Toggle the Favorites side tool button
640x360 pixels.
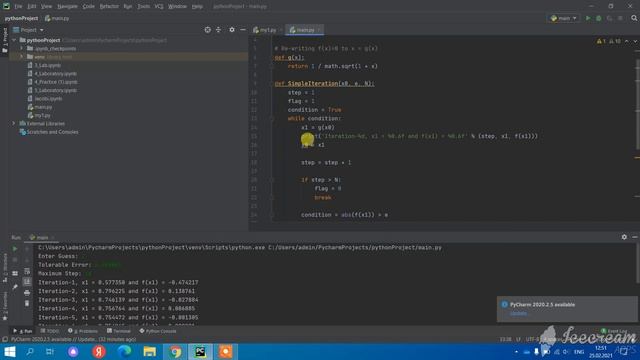point(4,306)
